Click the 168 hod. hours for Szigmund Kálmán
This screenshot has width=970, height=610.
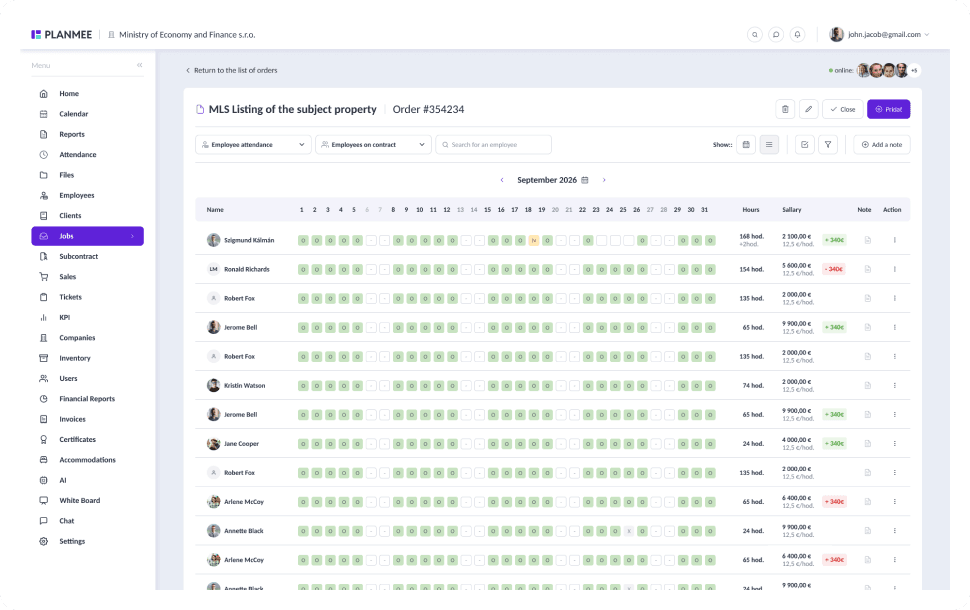[x=752, y=236]
